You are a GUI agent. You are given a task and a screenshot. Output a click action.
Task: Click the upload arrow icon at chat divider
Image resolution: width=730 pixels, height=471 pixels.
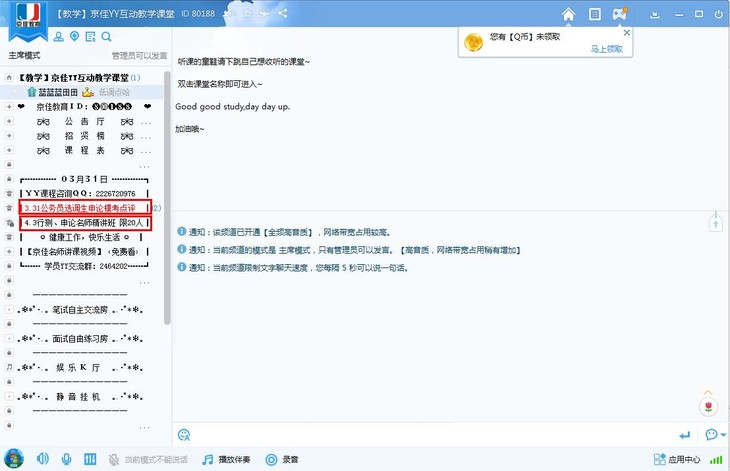716,222
